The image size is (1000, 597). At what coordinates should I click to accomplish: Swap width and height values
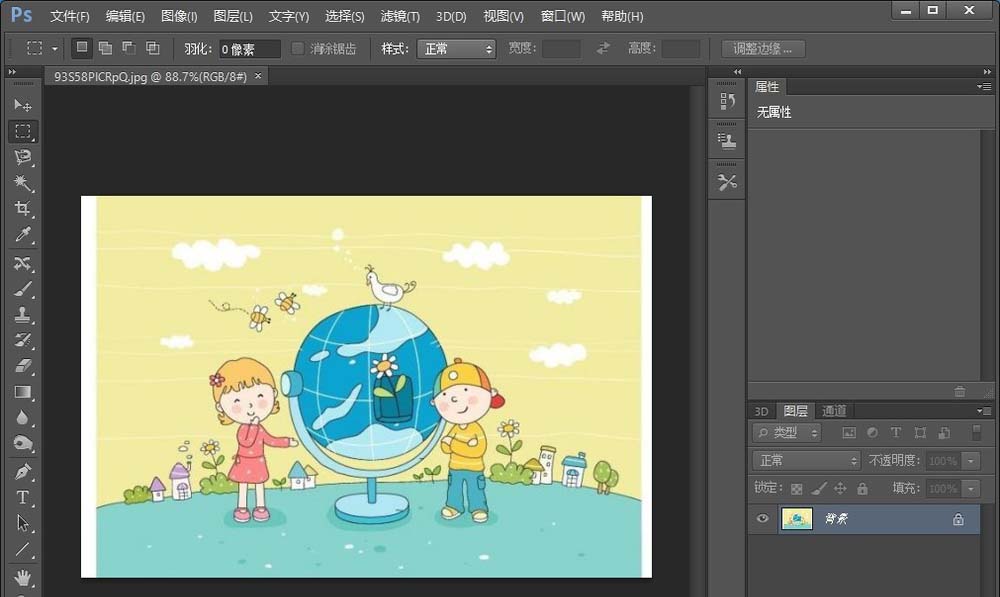(603, 48)
